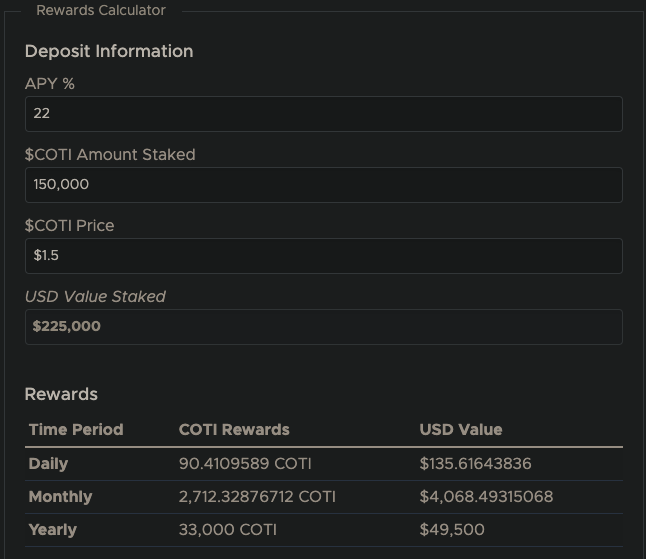646x559 pixels.
Task: Click the 33,000 COTI yearly reward
Action: 228,530
